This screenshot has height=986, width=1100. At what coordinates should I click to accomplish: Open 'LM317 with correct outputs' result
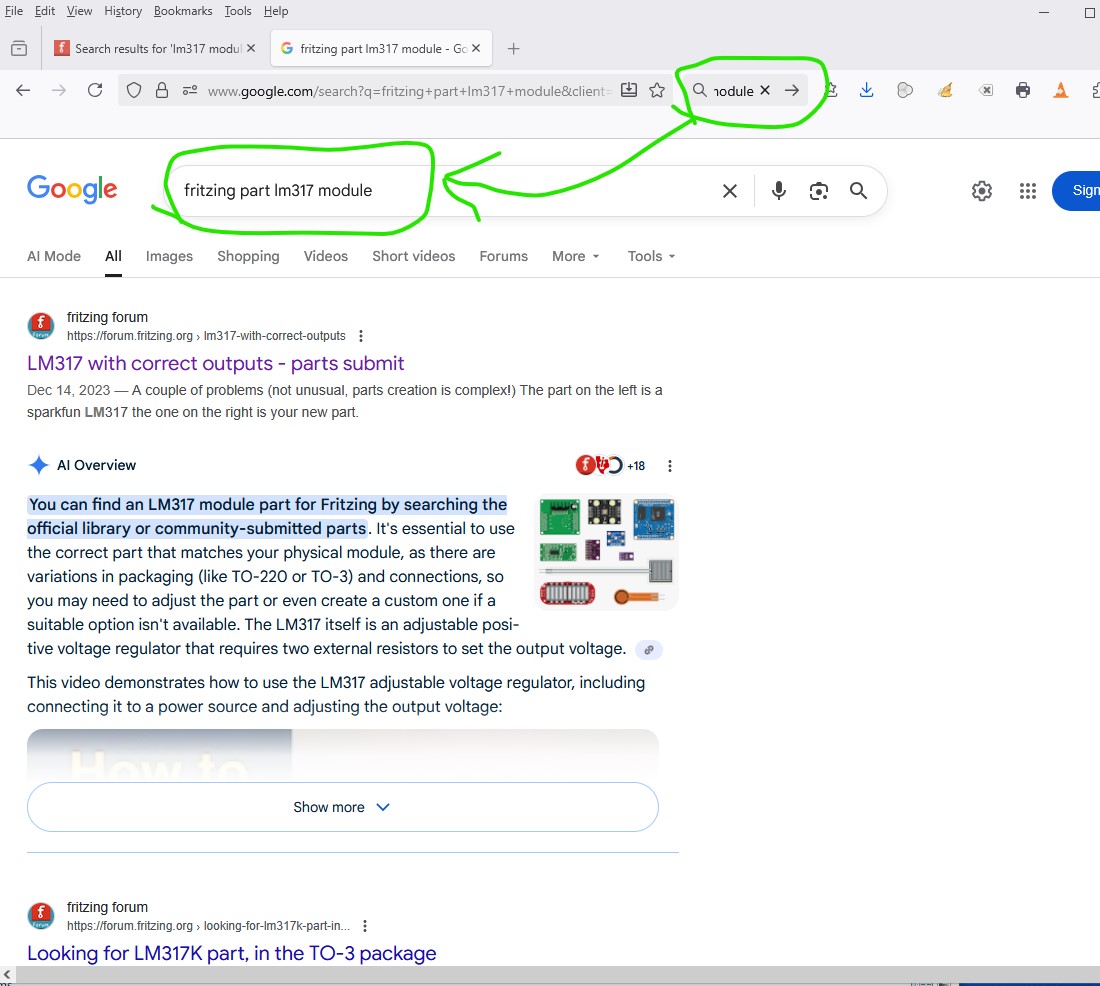tap(216, 363)
